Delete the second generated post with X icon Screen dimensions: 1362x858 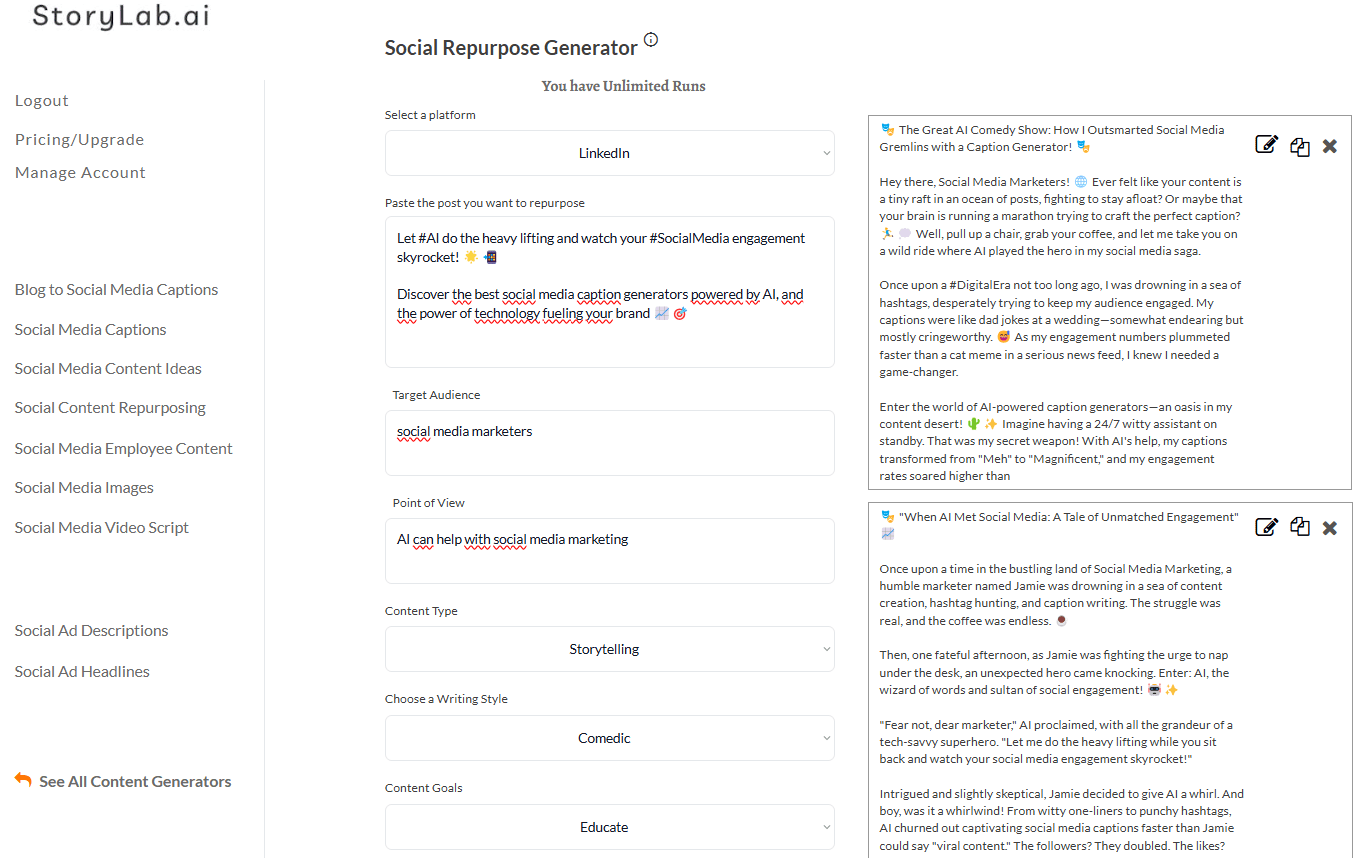coord(1329,528)
